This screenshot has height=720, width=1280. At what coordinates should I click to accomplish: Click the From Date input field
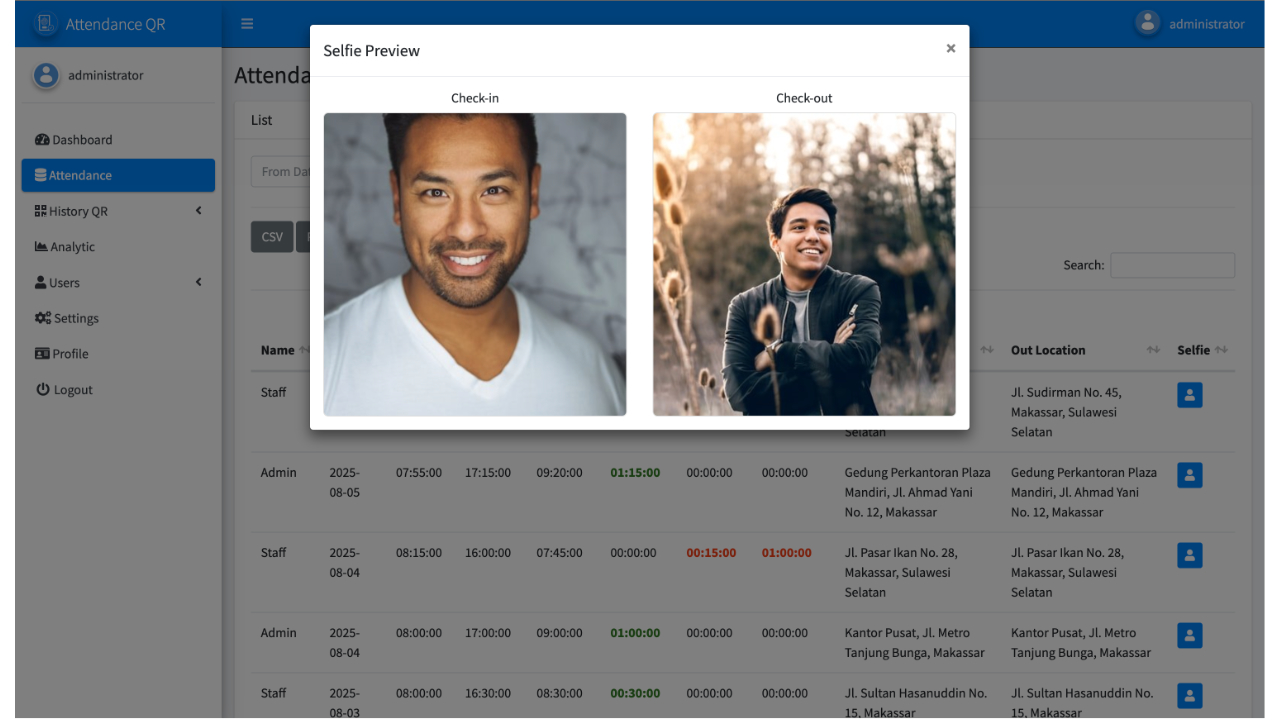(280, 172)
